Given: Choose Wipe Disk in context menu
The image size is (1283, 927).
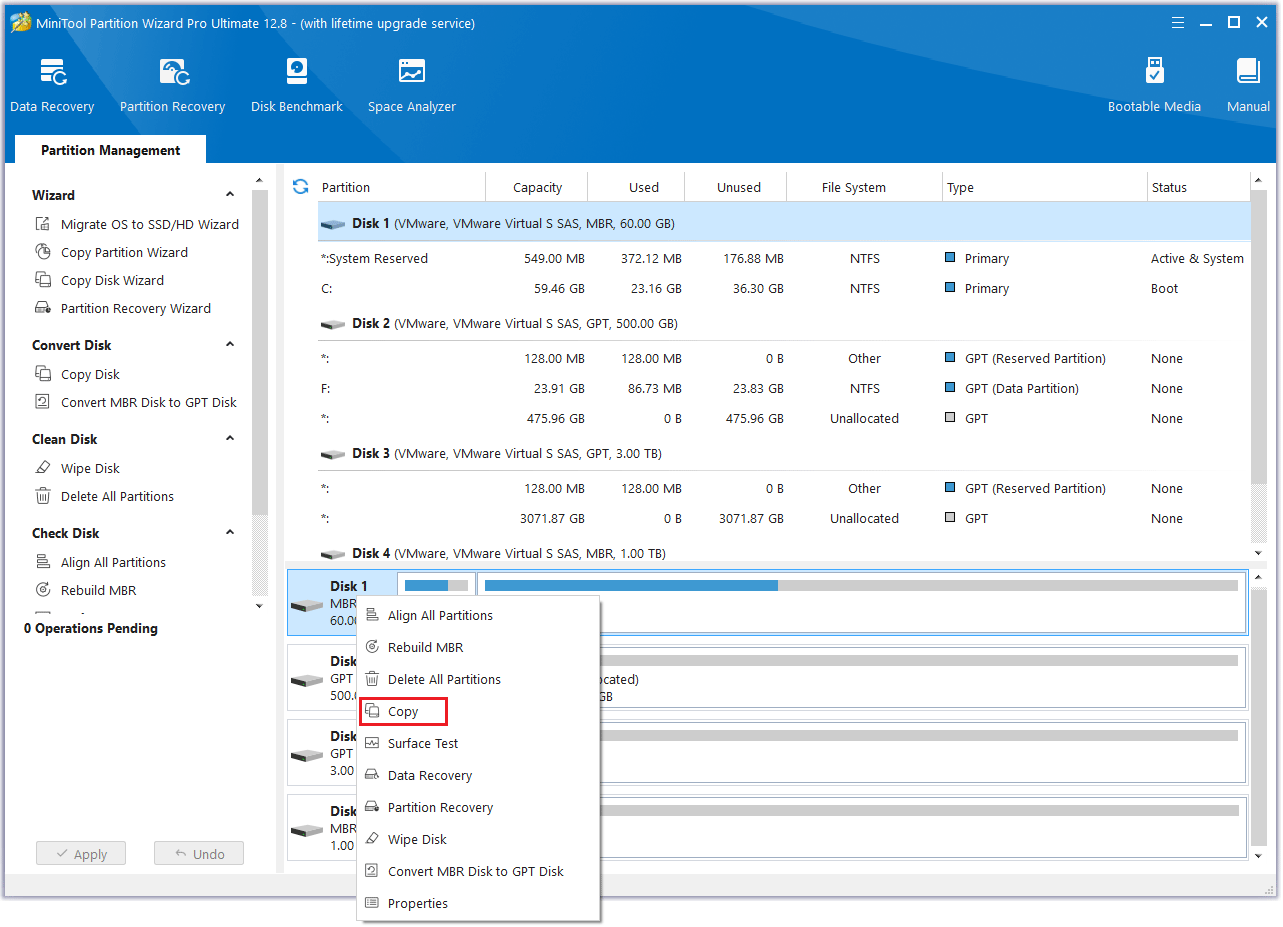Looking at the screenshot, I should 479,839.
